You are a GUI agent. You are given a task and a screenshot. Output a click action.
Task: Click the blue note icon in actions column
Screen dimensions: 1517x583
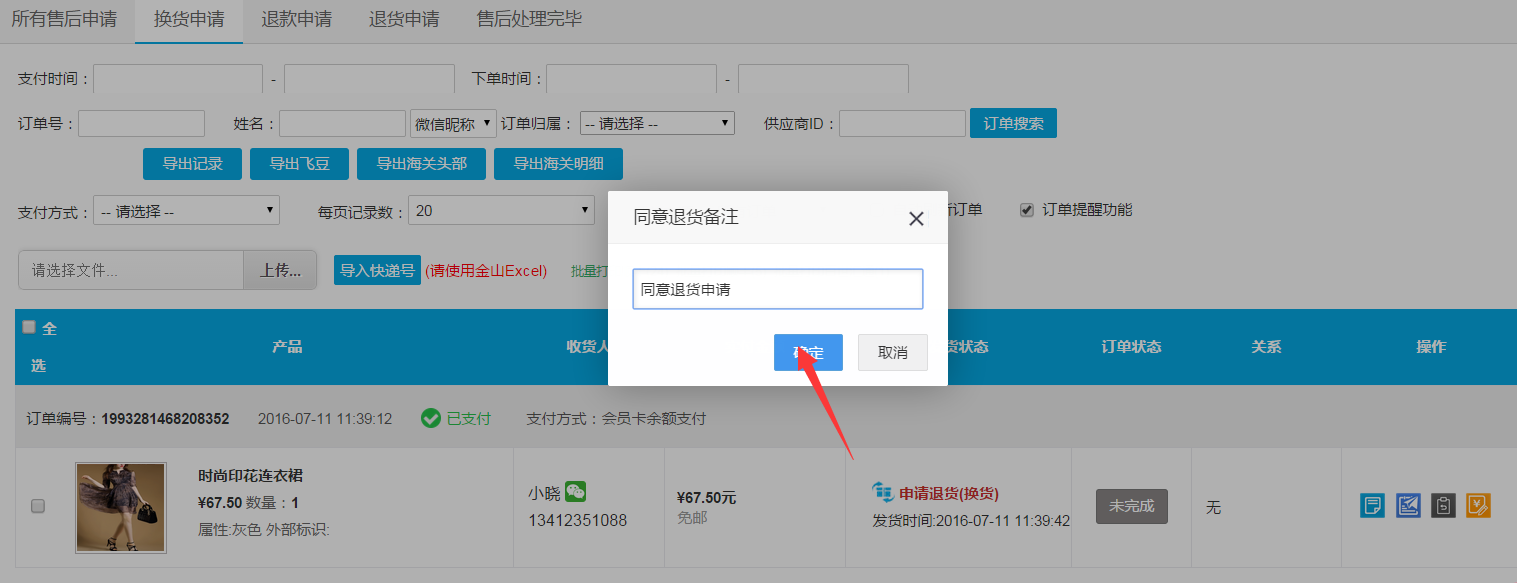pyautogui.click(x=1372, y=506)
